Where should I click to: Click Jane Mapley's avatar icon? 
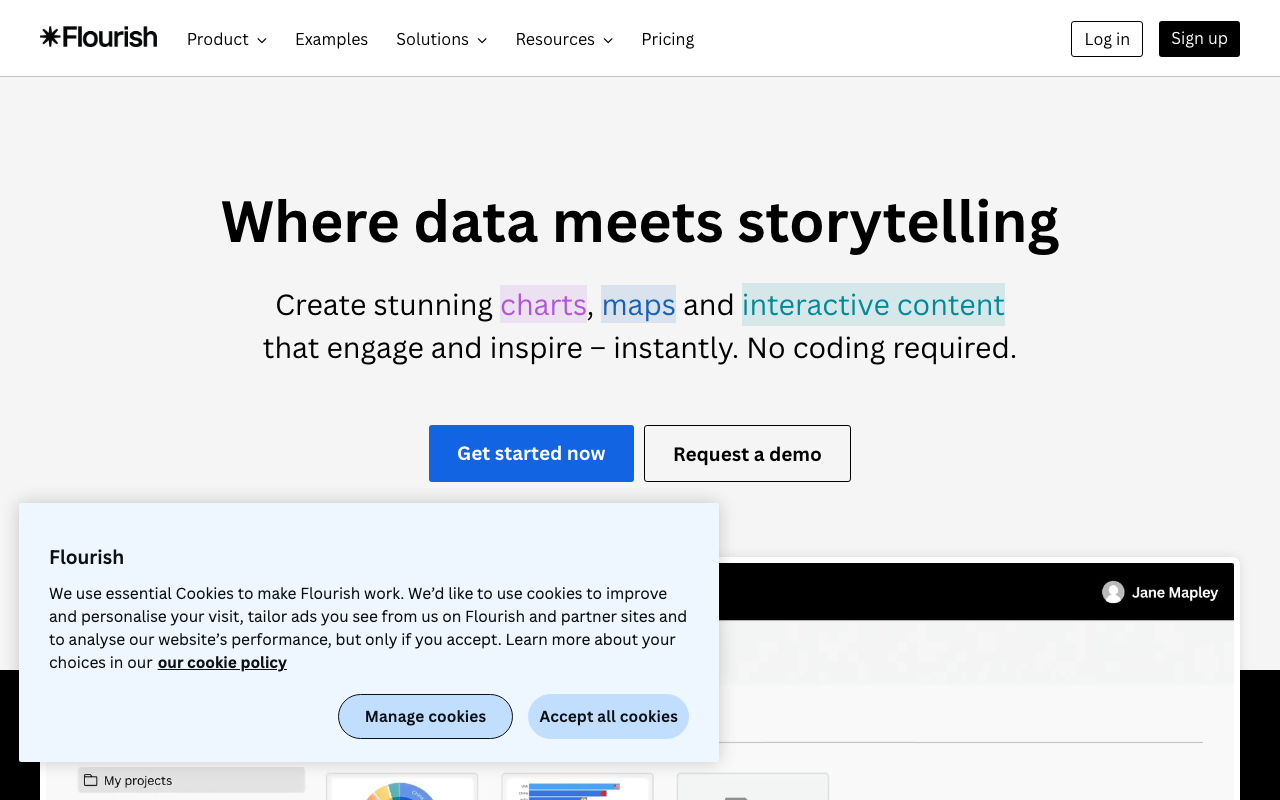(1113, 592)
